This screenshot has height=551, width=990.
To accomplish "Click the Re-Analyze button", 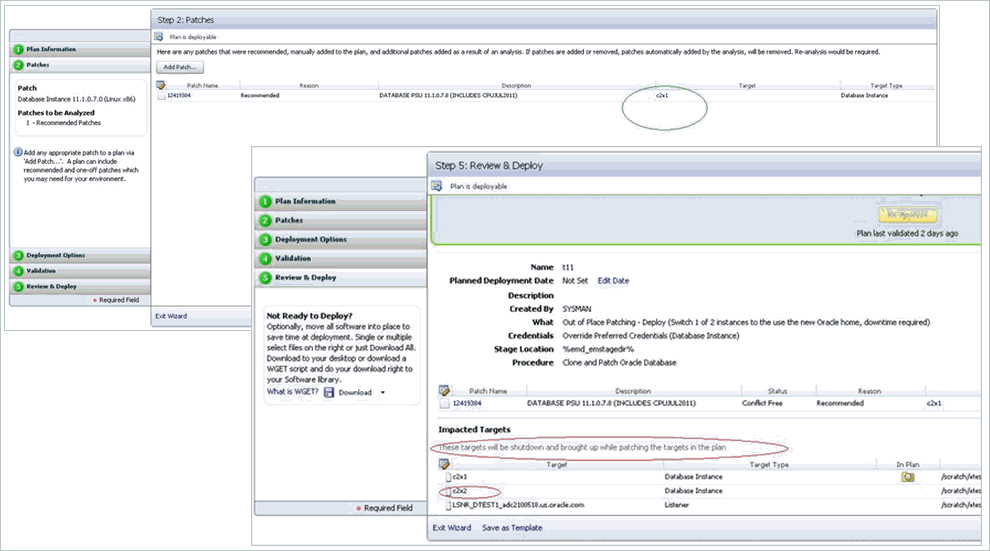I will (x=907, y=215).
